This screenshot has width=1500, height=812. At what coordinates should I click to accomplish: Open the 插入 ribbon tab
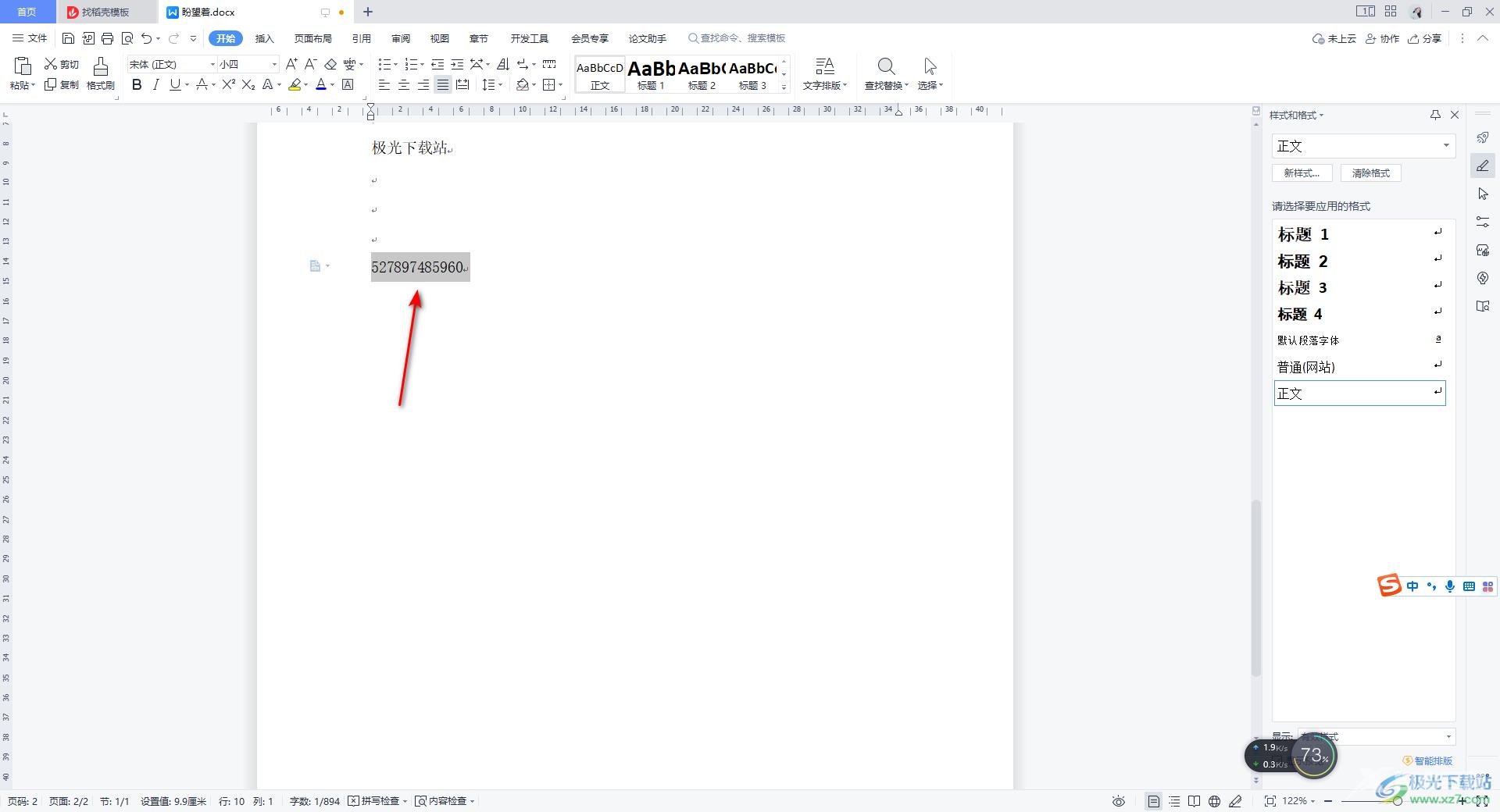[265, 38]
